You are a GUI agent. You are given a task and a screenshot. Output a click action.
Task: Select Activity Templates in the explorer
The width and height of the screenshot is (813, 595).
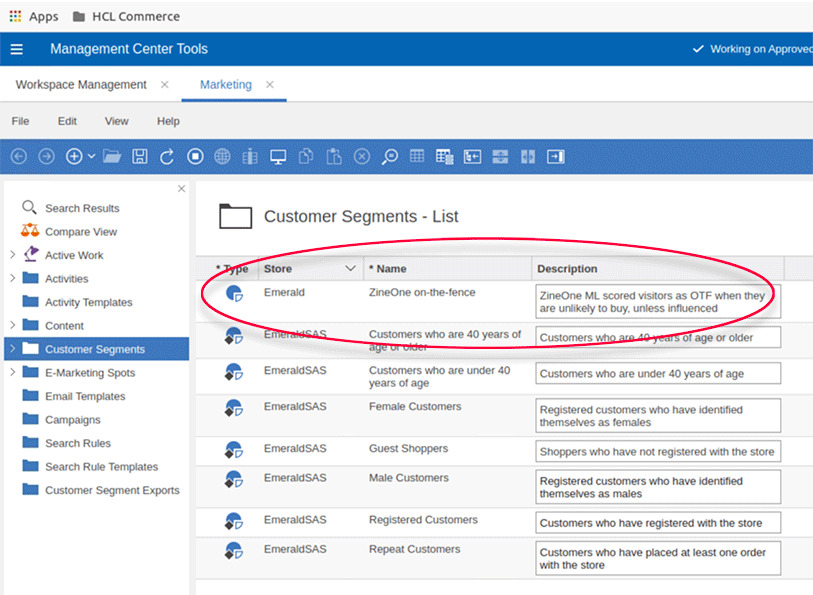[89, 302]
